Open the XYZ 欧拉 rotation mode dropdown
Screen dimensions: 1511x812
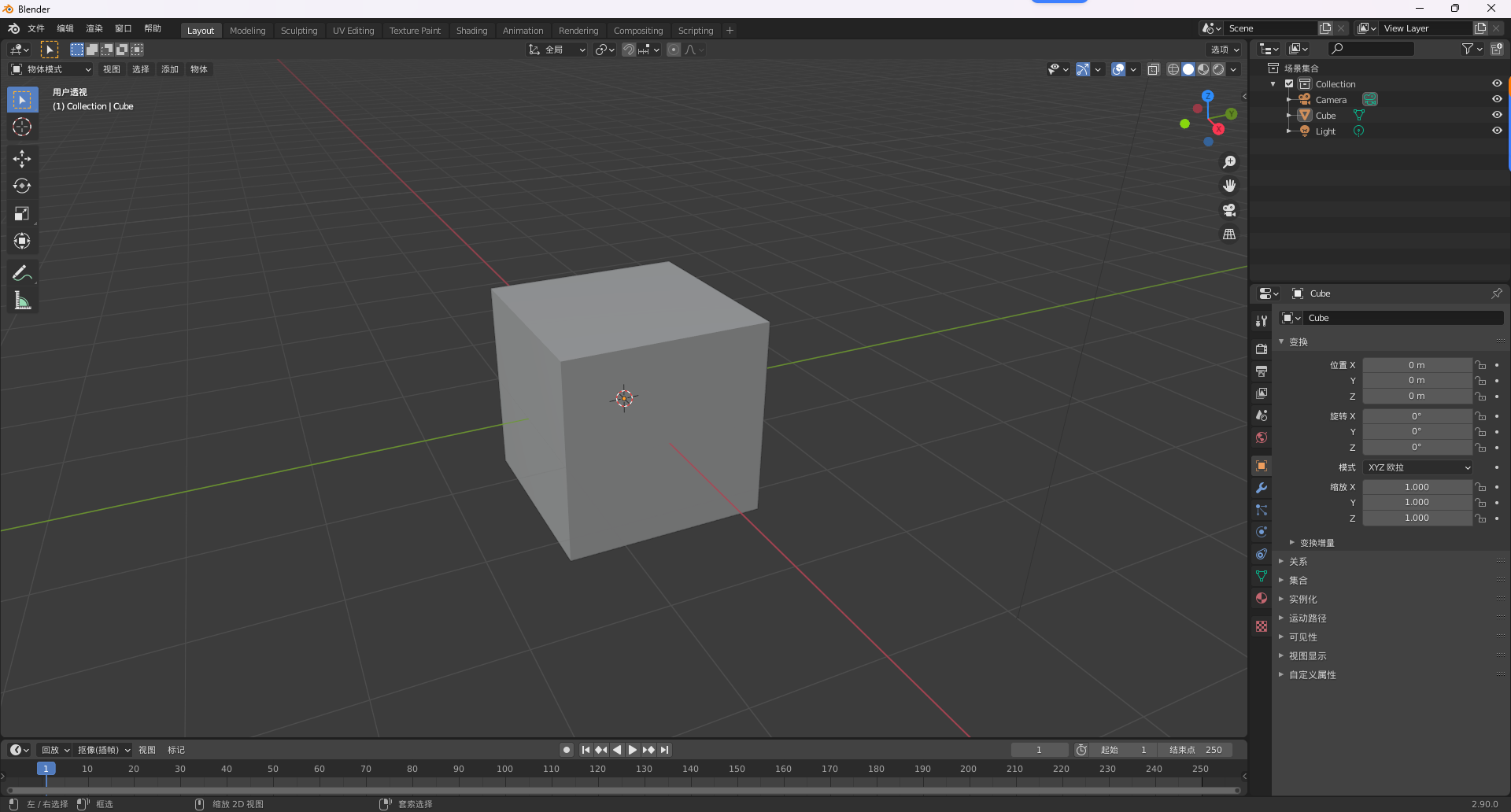pyautogui.click(x=1417, y=467)
